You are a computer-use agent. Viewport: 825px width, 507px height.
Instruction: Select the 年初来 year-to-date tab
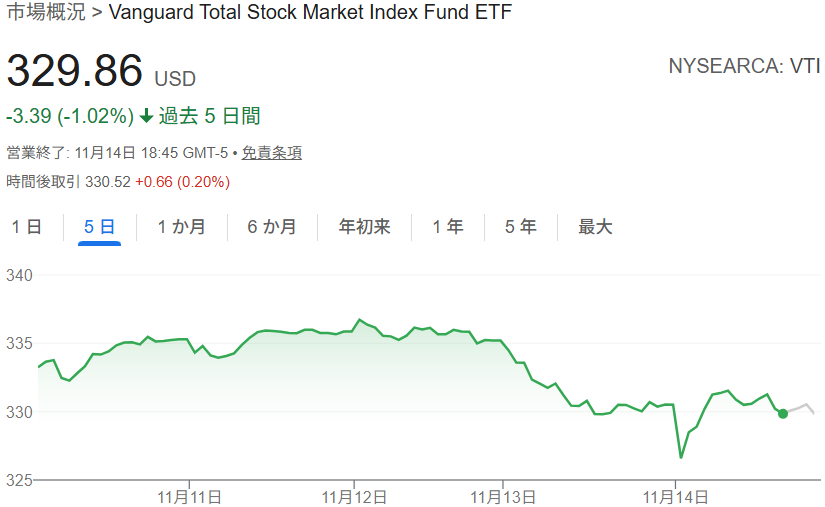tap(364, 227)
